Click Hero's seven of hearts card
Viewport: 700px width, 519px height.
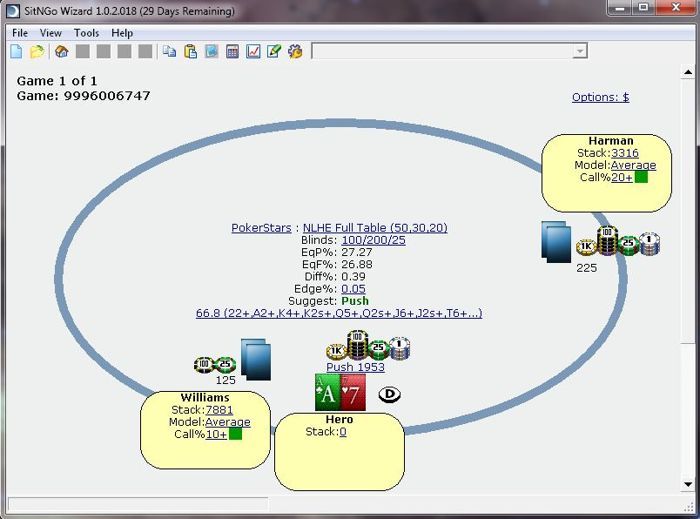pos(353,393)
